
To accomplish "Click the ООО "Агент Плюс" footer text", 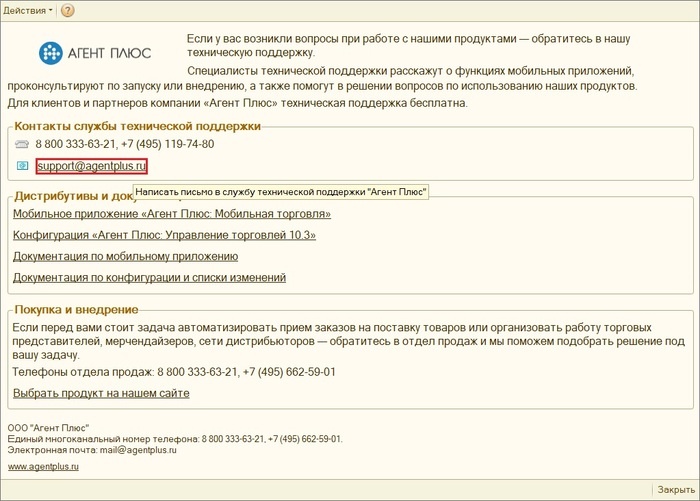I will (48, 428).
